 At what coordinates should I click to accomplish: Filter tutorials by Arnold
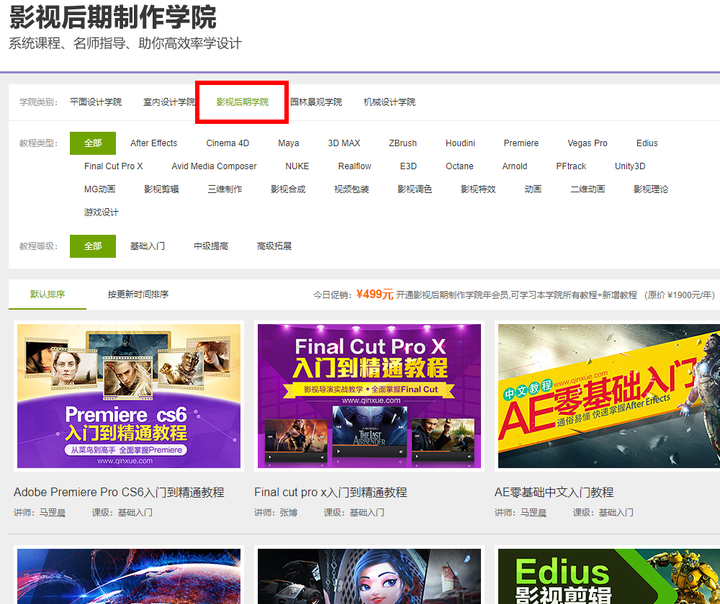click(514, 166)
